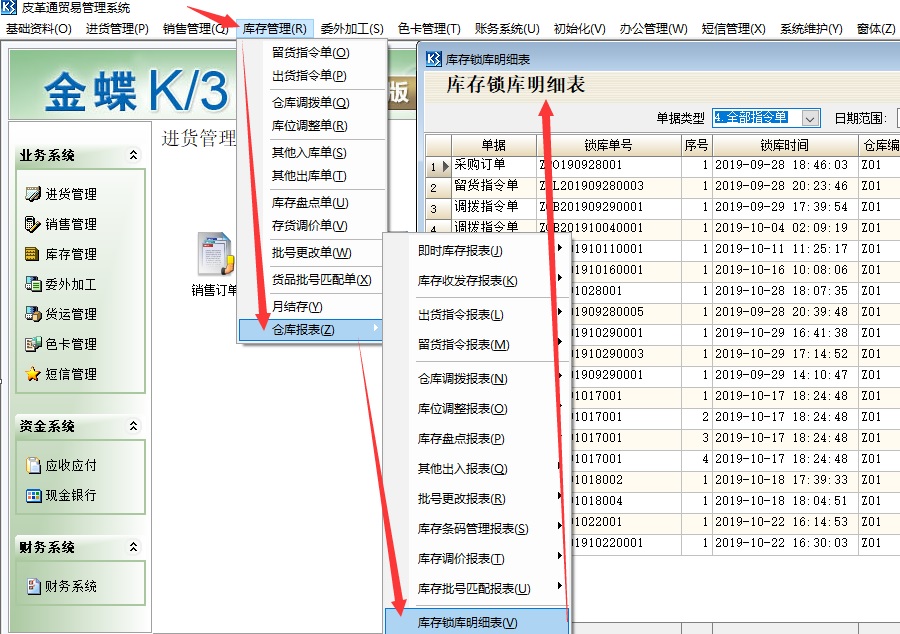Collapse the 业务系统 panel section
Screen dimensions: 900x634
[133, 156]
